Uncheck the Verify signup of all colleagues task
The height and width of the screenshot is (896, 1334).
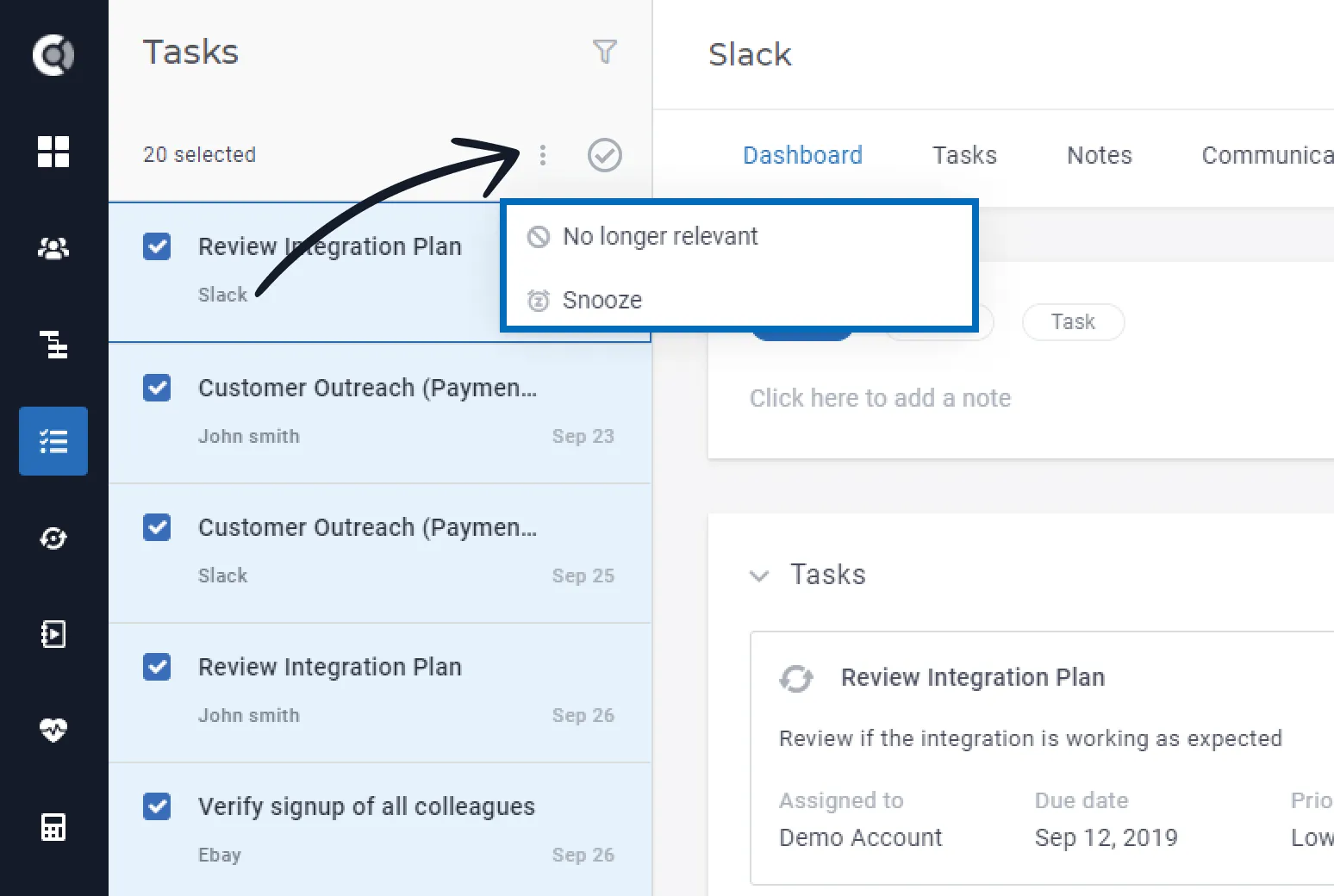coord(157,806)
